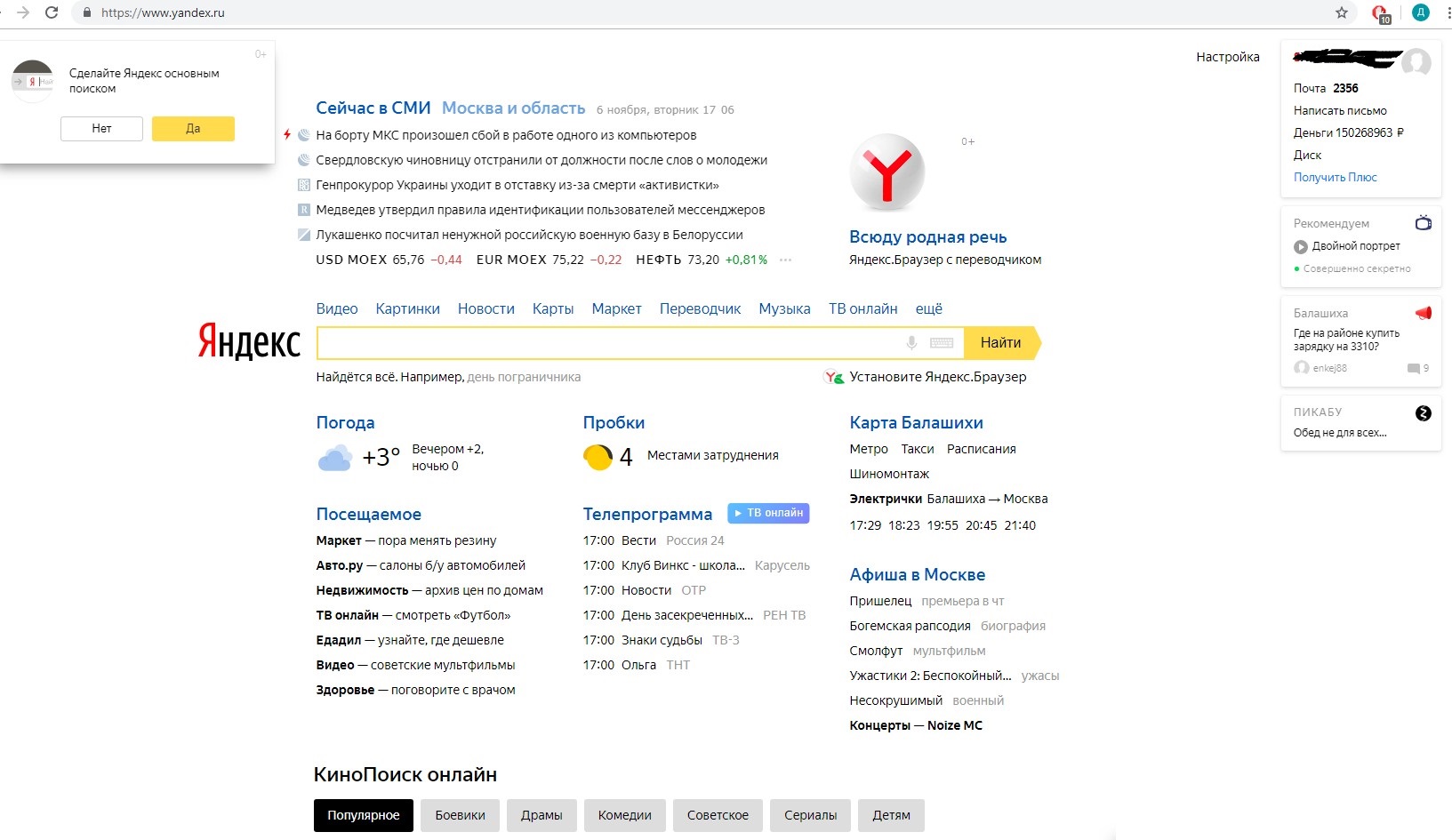Click the TV icon in Рекомендуем card
This screenshot has height=840, width=1452.
(1424, 223)
